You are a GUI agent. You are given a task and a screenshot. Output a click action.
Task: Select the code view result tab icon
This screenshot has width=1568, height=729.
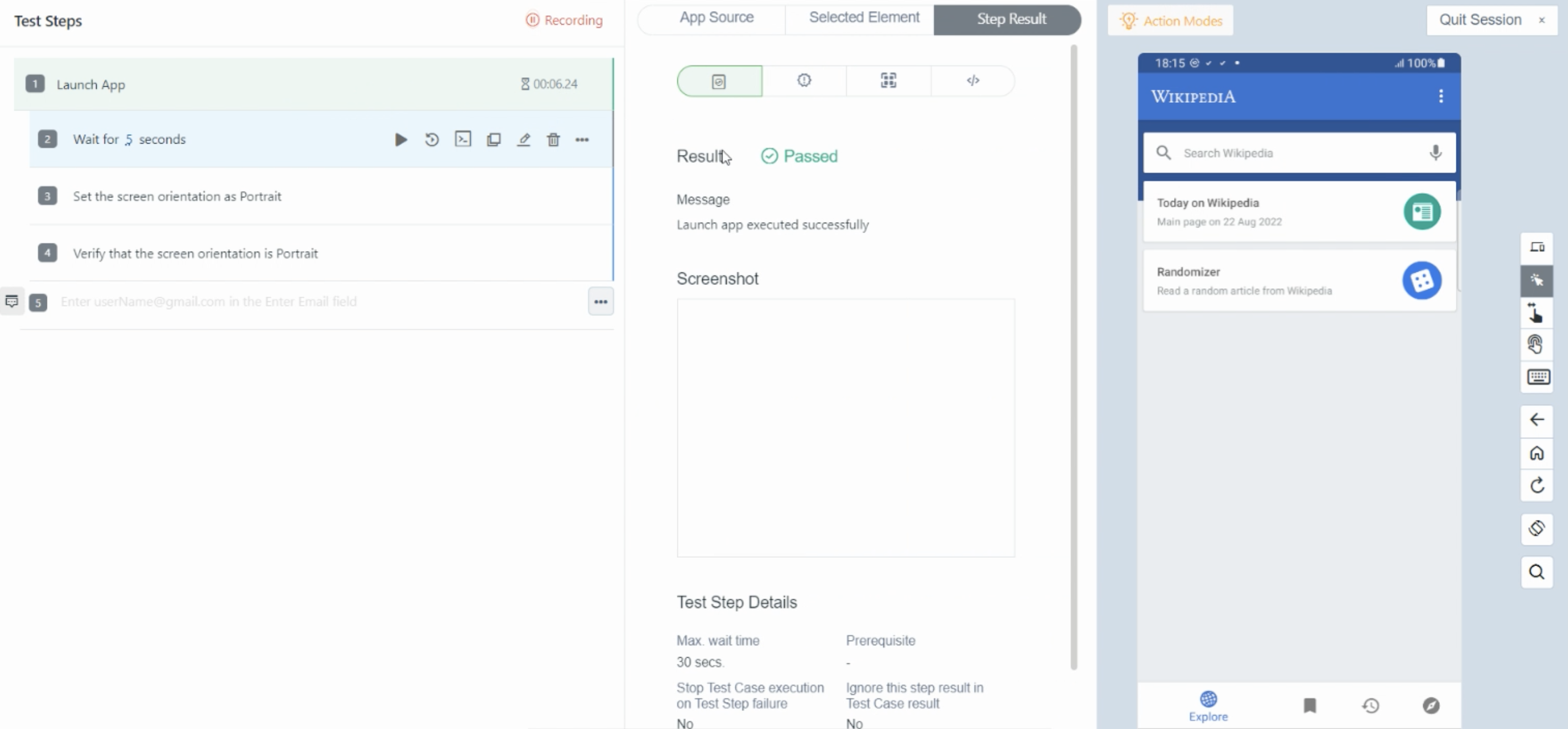(x=972, y=81)
